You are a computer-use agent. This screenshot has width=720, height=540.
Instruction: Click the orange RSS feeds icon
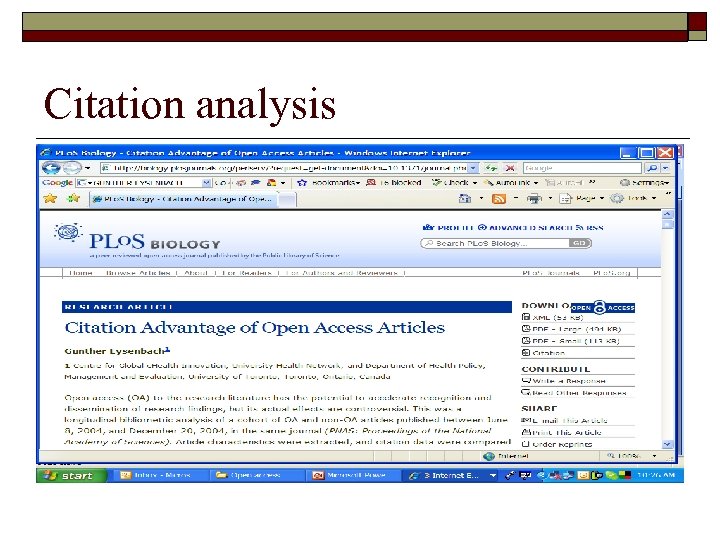click(x=499, y=198)
